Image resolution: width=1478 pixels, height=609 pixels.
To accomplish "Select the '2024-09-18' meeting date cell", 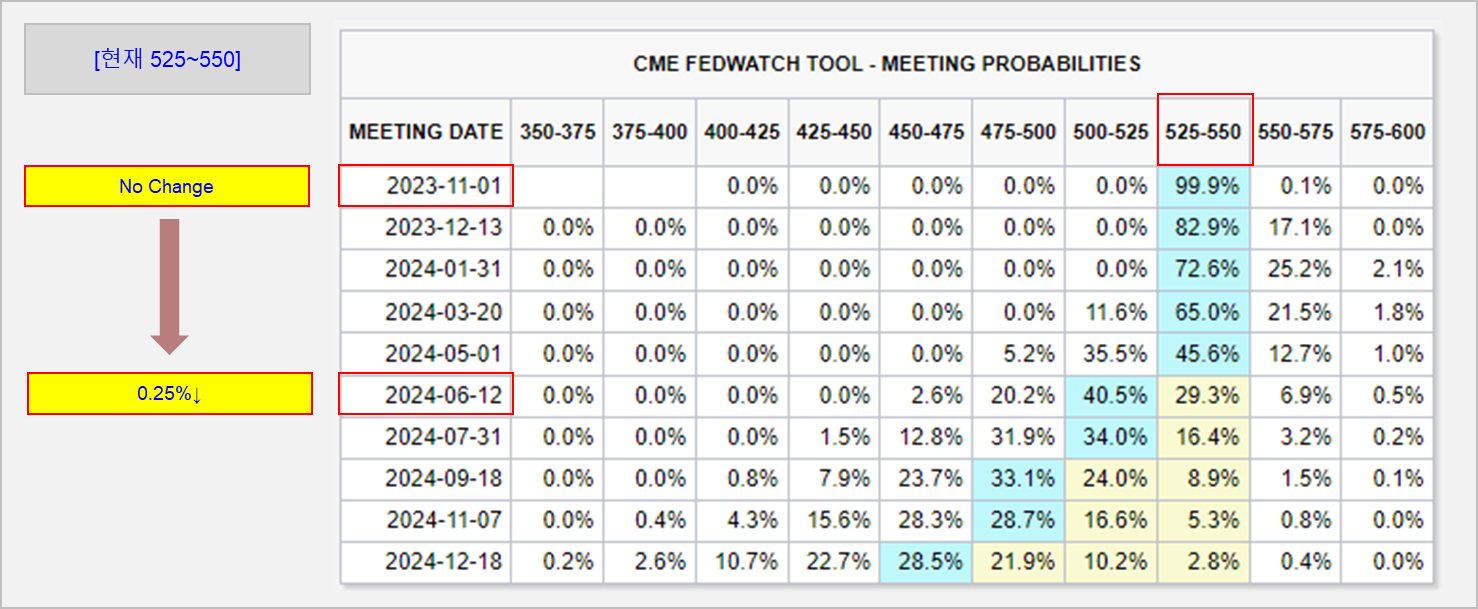I will [426, 479].
